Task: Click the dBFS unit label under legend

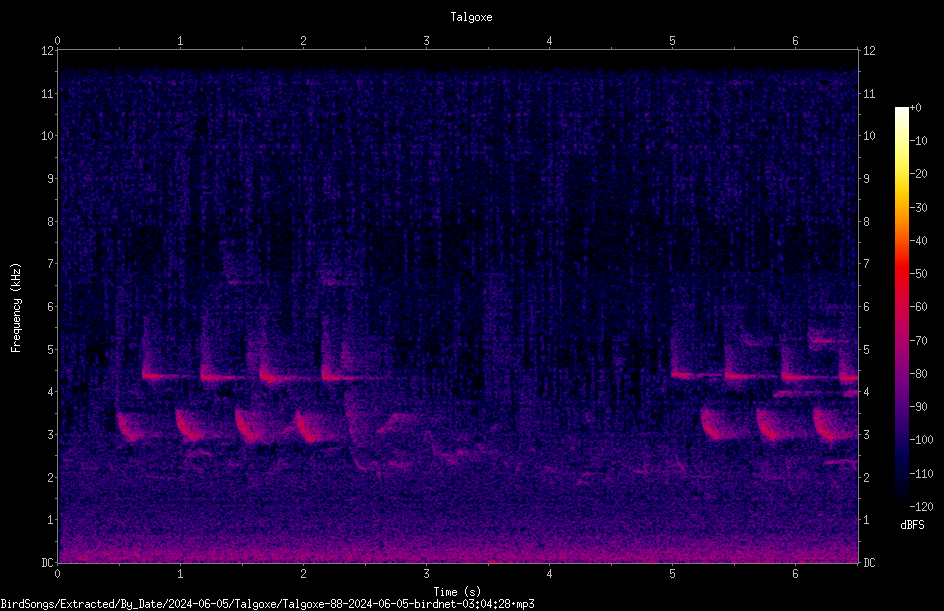Action: (912, 525)
